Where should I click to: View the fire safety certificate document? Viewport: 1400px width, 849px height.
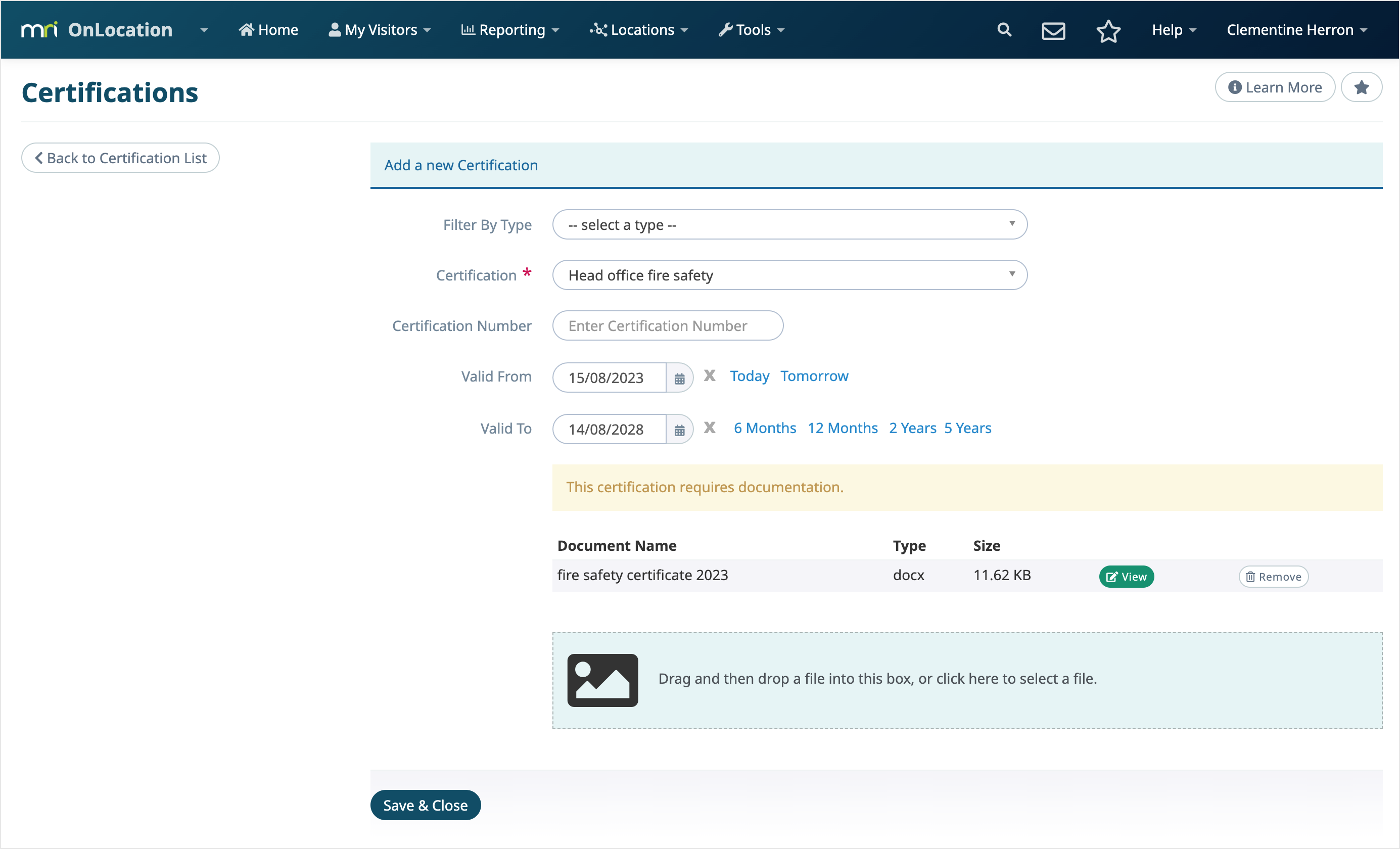click(1126, 577)
